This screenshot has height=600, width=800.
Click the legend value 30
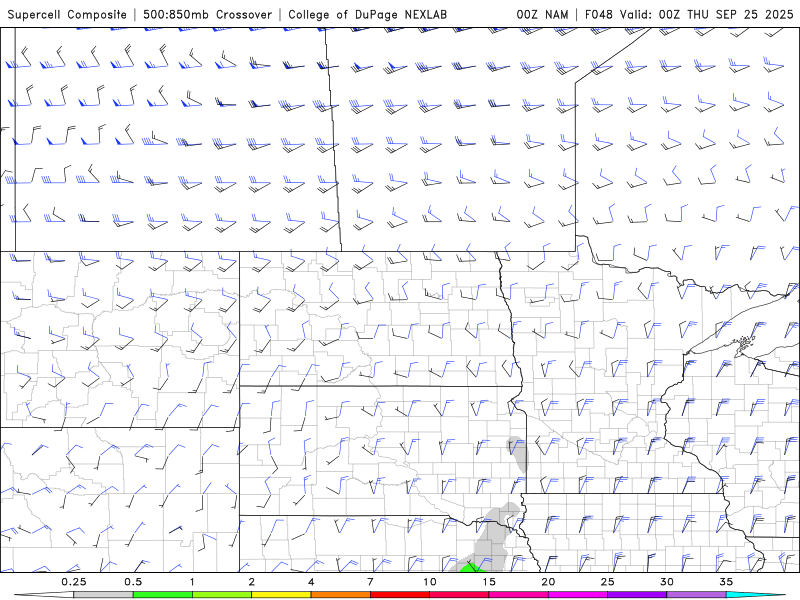(667, 582)
